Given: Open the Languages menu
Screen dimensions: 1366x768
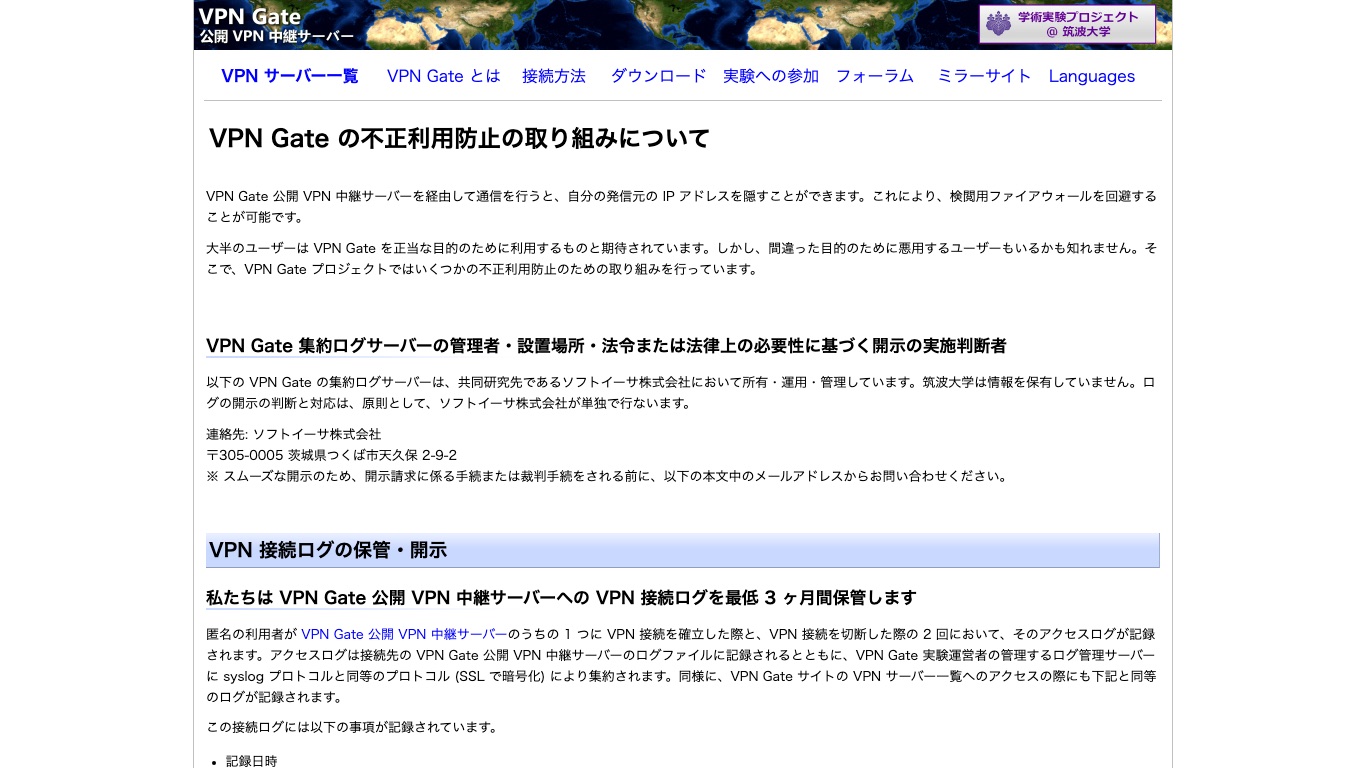Looking at the screenshot, I should coord(1092,76).
